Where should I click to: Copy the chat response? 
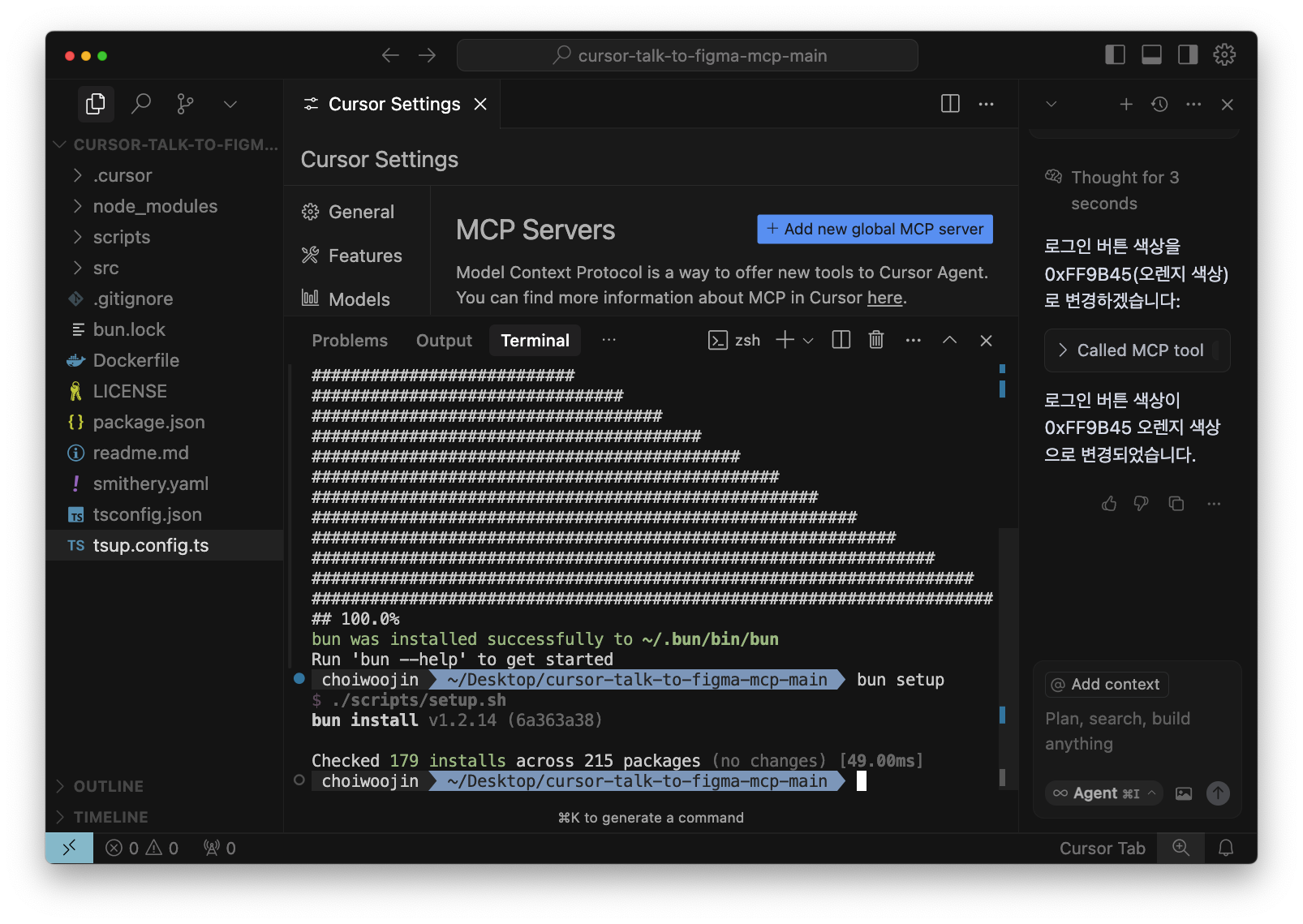point(1176,504)
